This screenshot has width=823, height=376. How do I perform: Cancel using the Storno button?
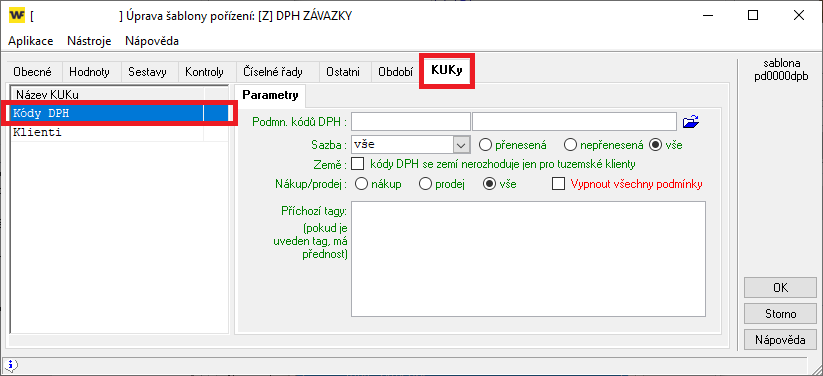click(780, 314)
